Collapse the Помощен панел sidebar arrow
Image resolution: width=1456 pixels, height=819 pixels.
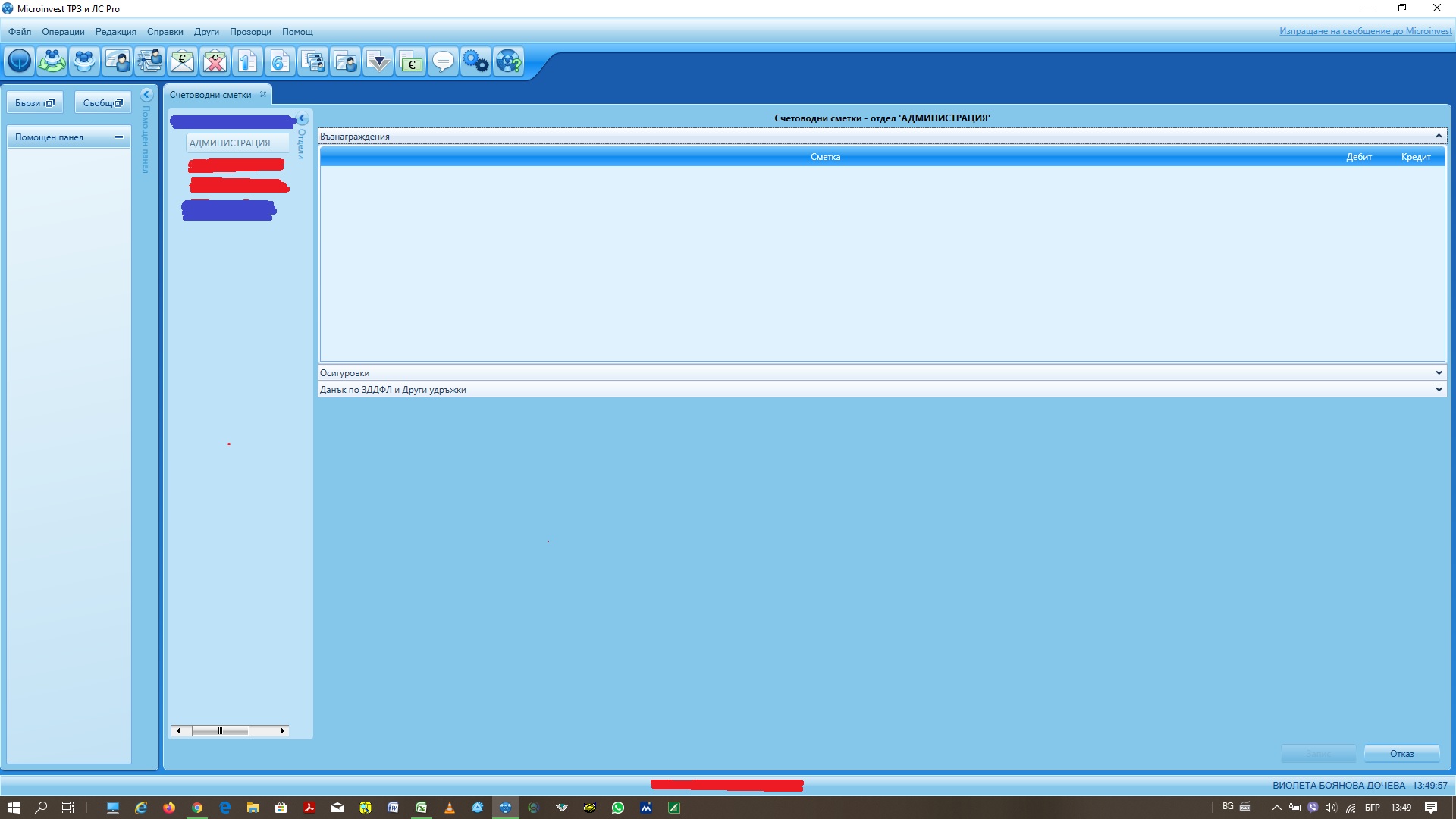point(146,95)
